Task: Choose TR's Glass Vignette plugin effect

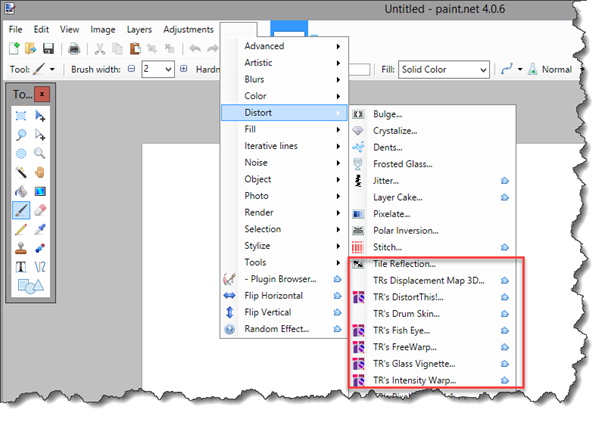Action: point(432,364)
